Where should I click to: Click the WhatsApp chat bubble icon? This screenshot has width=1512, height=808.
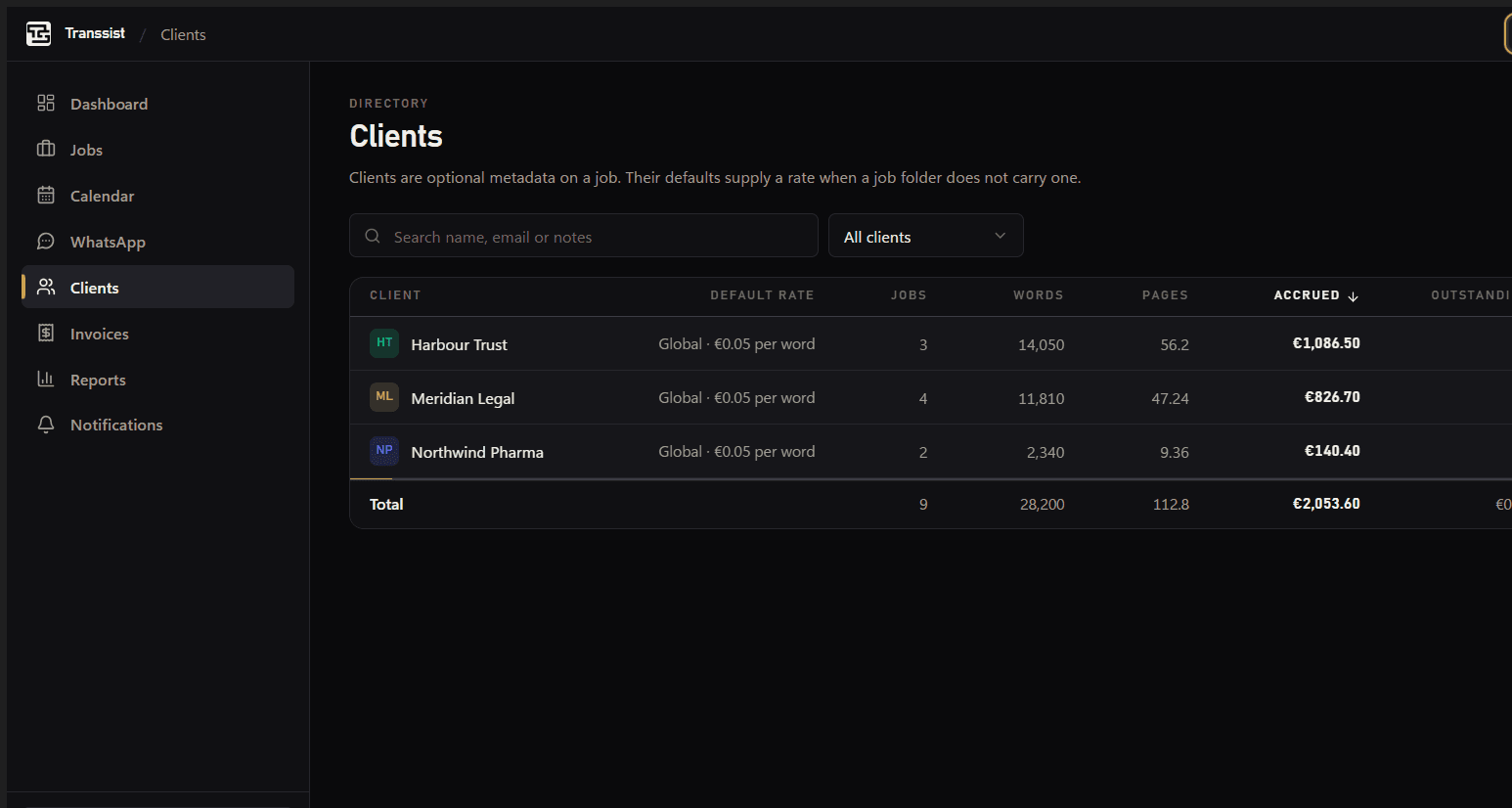(x=46, y=241)
